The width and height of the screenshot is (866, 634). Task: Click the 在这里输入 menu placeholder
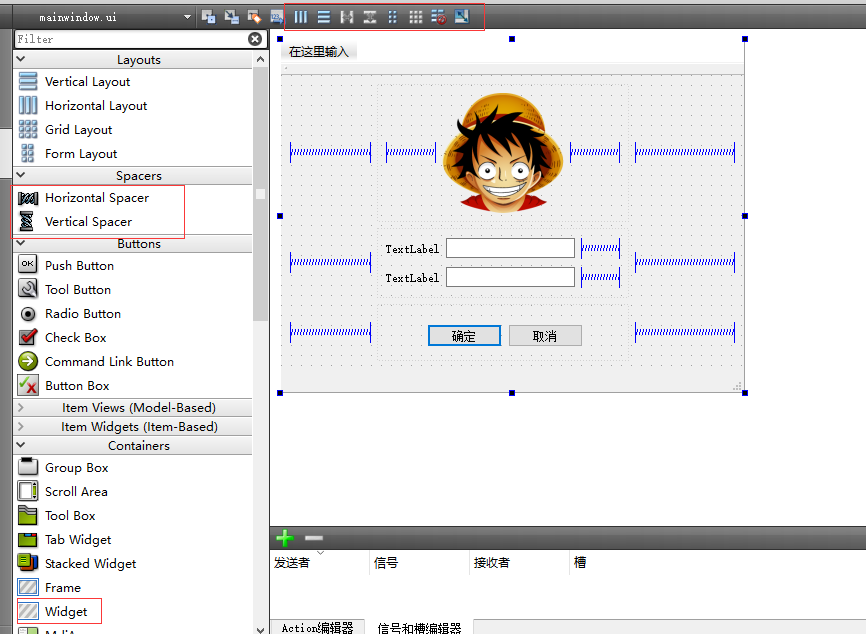coord(319,51)
